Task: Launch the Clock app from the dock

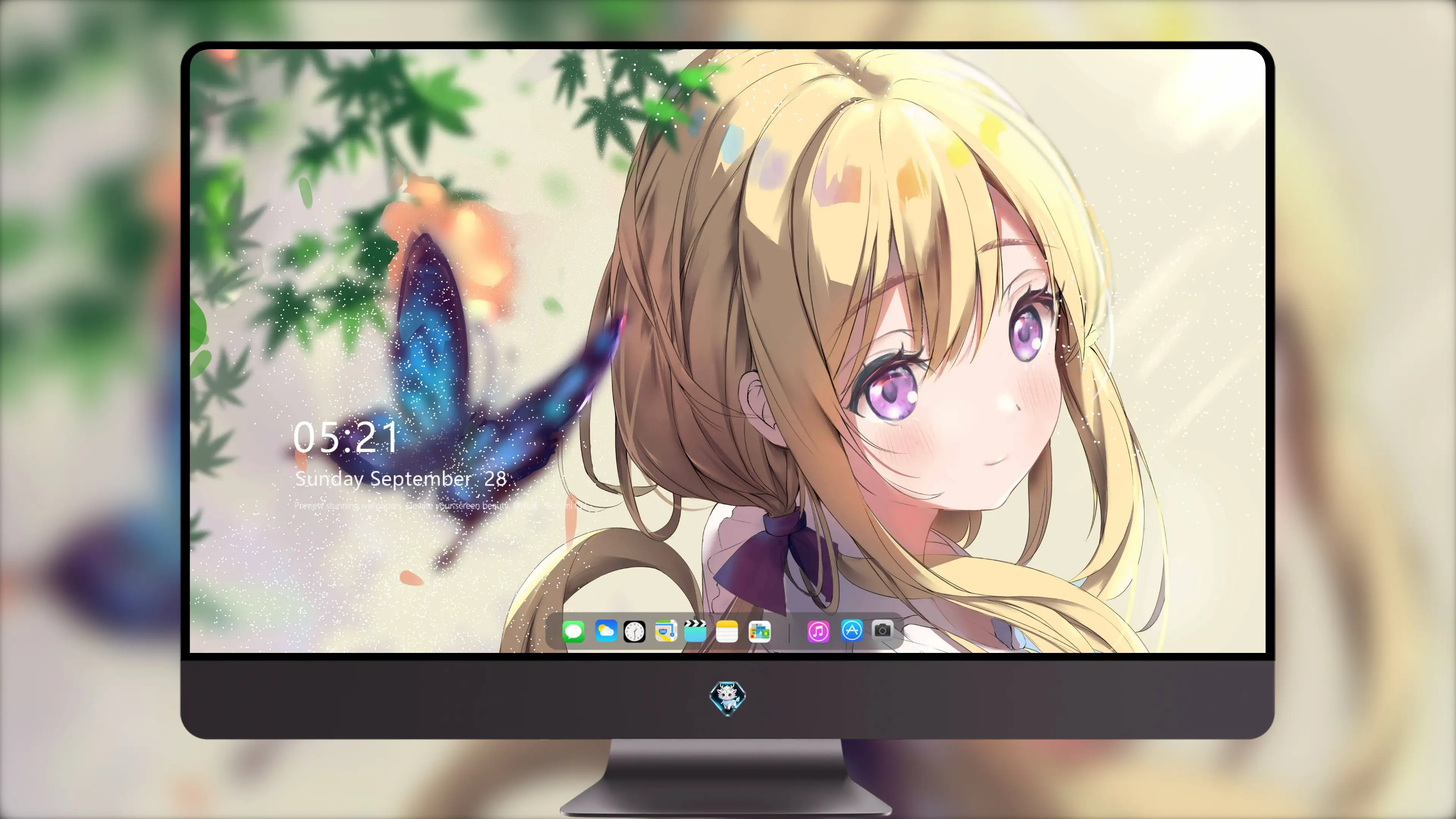Action: [x=634, y=631]
